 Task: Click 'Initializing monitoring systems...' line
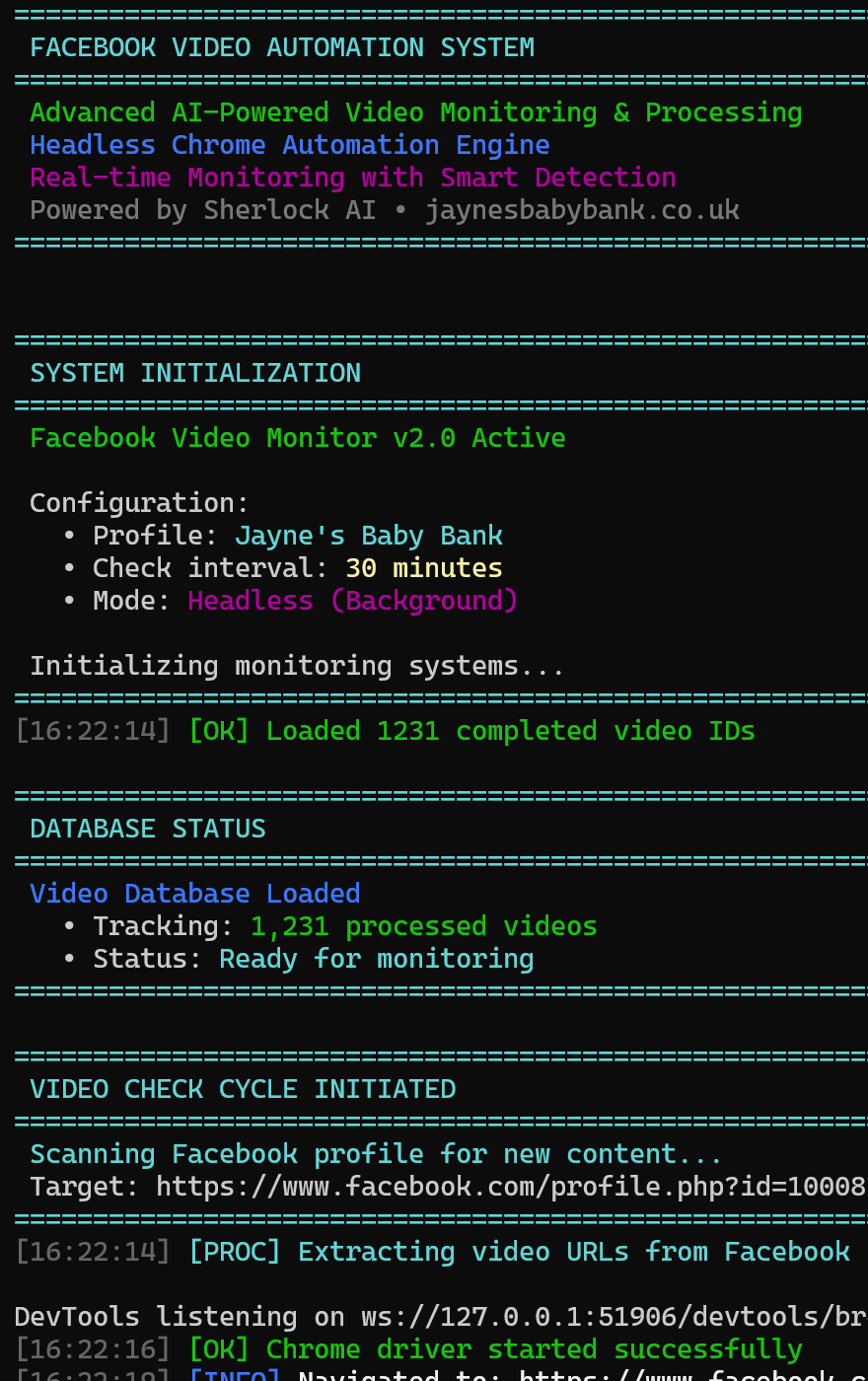click(298, 666)
